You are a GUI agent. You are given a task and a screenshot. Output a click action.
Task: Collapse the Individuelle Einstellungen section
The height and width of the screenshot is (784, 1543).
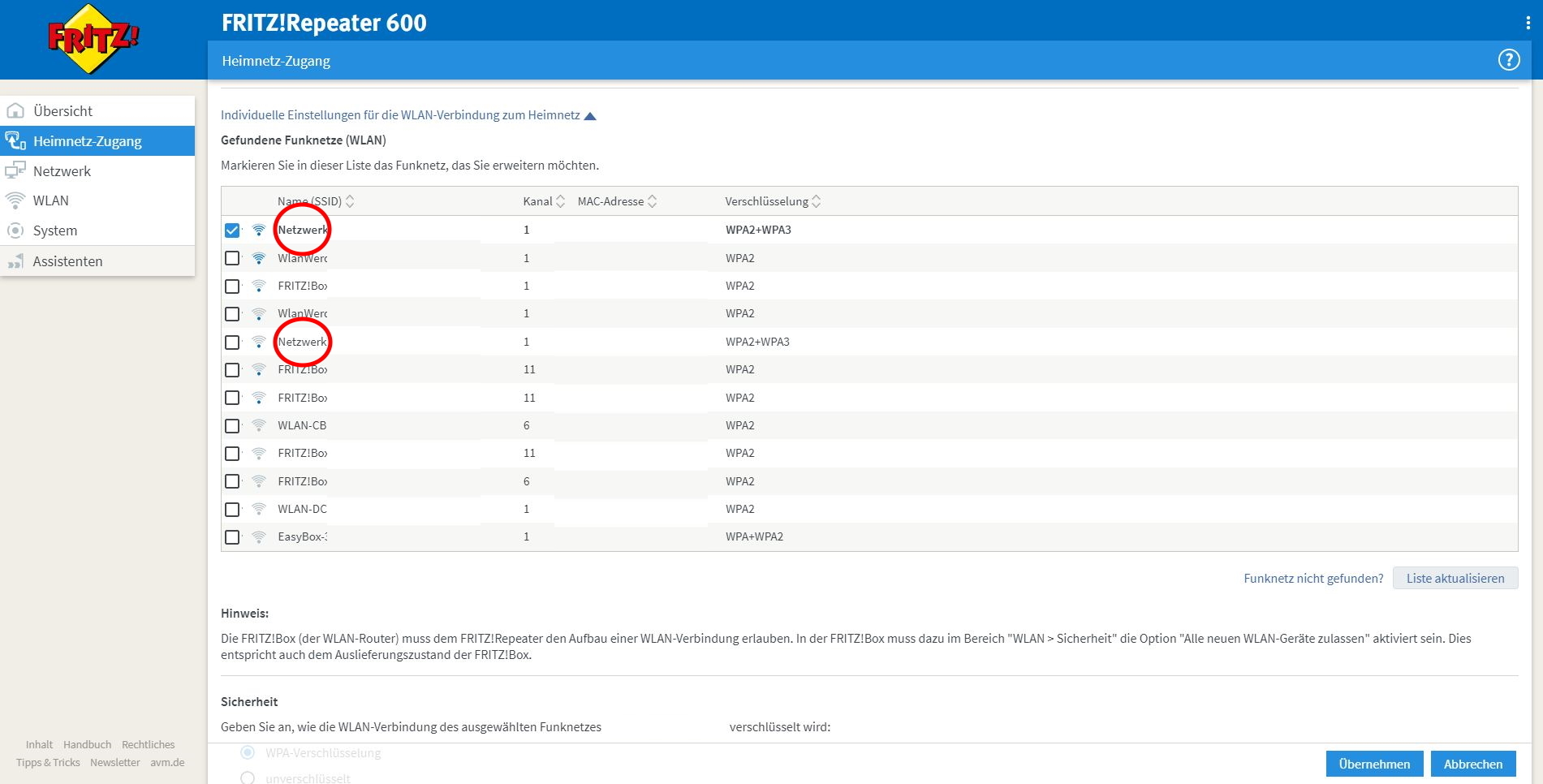point(408,115)
